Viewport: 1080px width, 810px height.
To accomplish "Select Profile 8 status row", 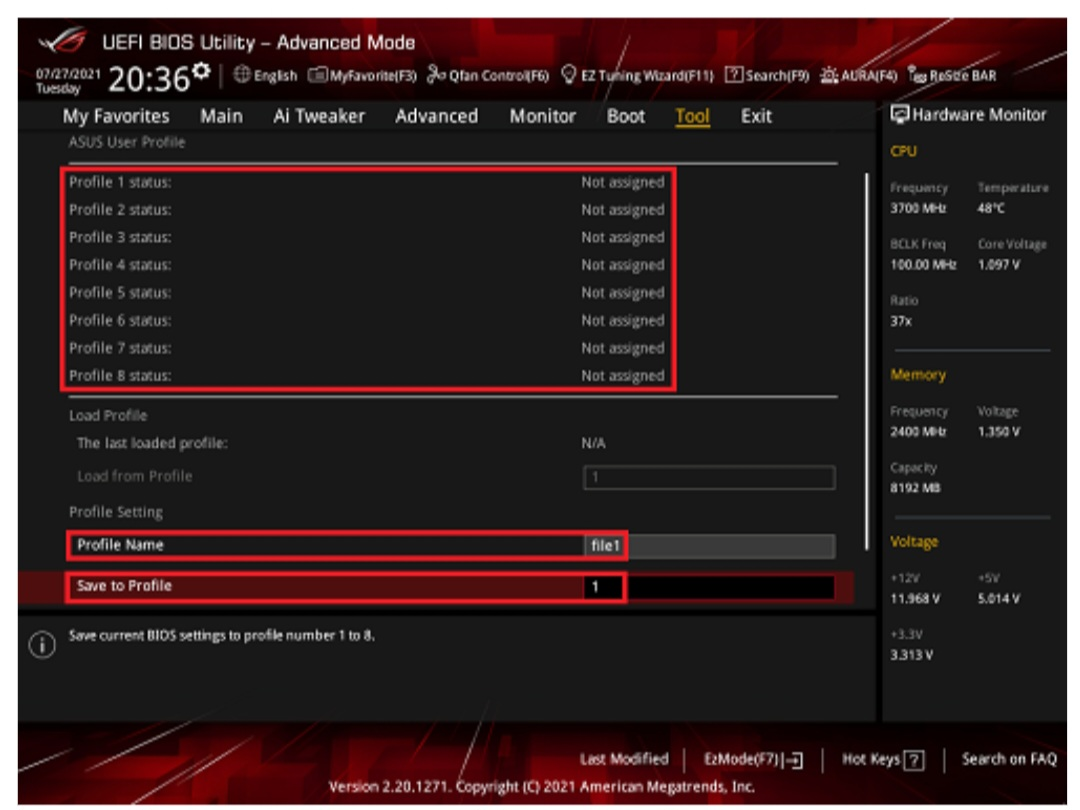I will (x=367, y=375).
